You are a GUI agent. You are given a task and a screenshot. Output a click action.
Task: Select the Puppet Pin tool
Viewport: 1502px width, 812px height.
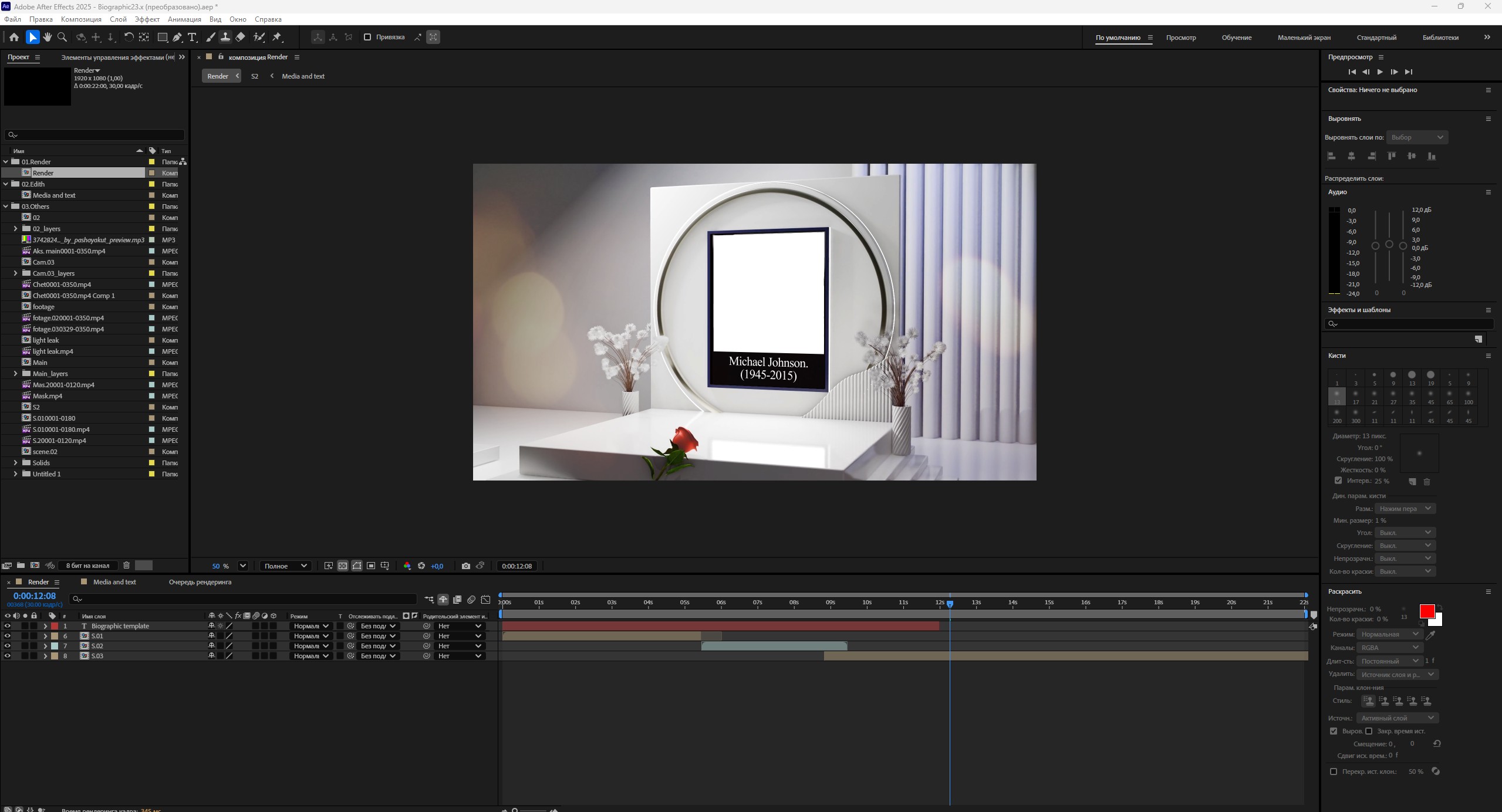click(x=278, y=37)
